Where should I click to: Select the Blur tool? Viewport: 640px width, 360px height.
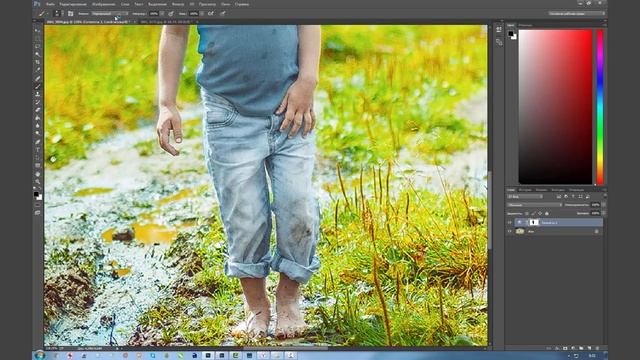(38, 126)
